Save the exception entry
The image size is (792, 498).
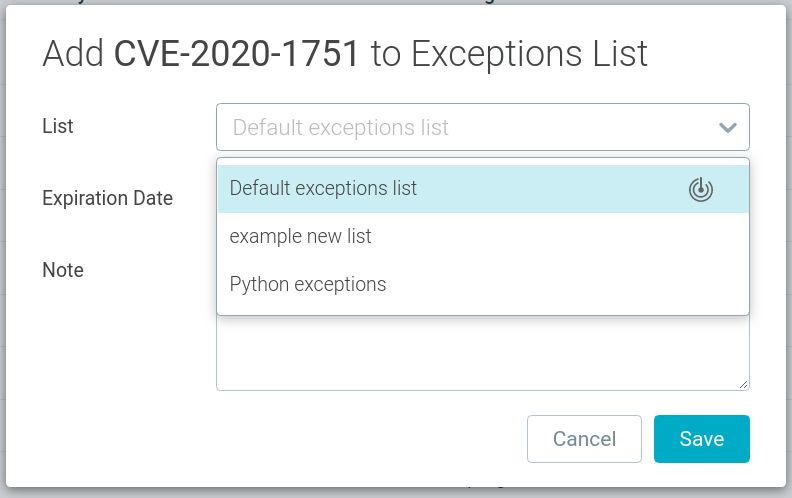(x=702, y=439)
